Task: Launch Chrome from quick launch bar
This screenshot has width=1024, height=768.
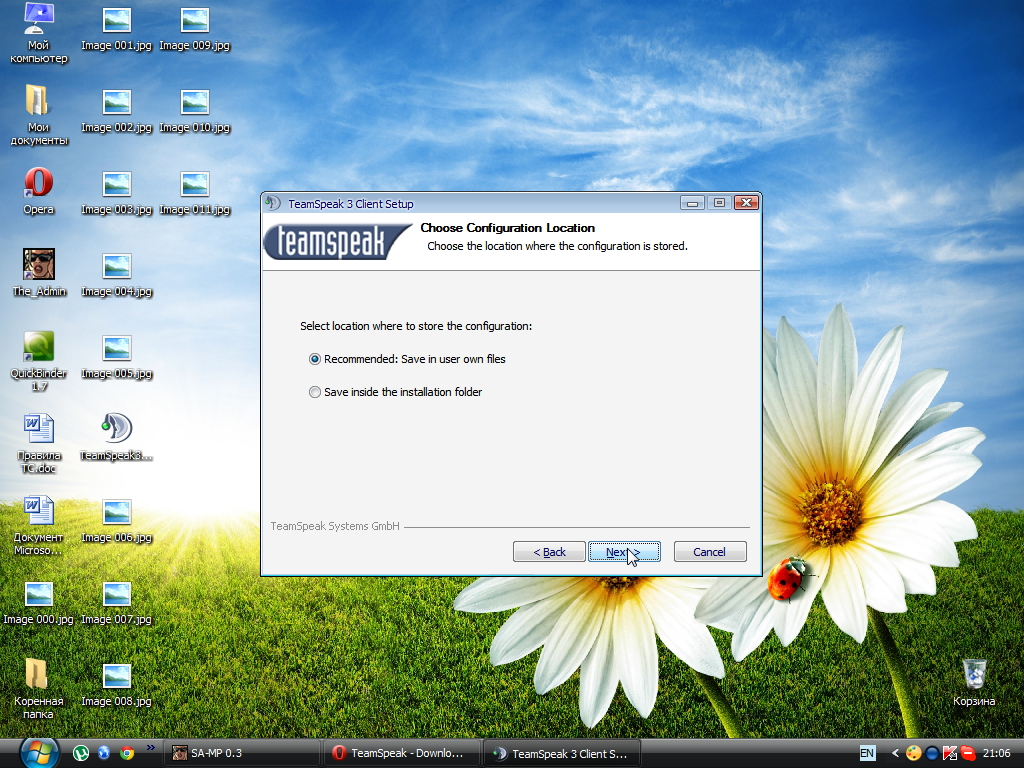Action: (x=127, y=753)
